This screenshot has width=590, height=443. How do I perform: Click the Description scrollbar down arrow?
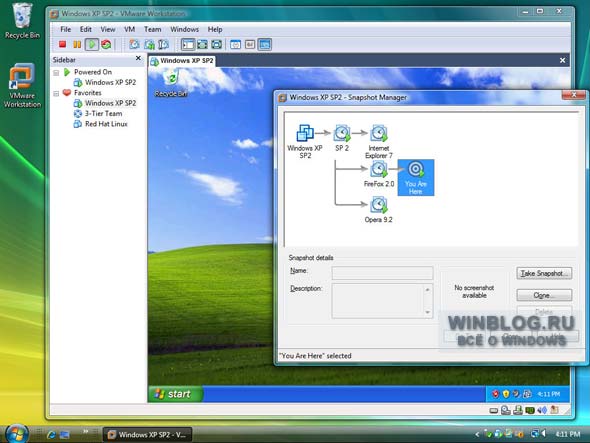[428, 312]
